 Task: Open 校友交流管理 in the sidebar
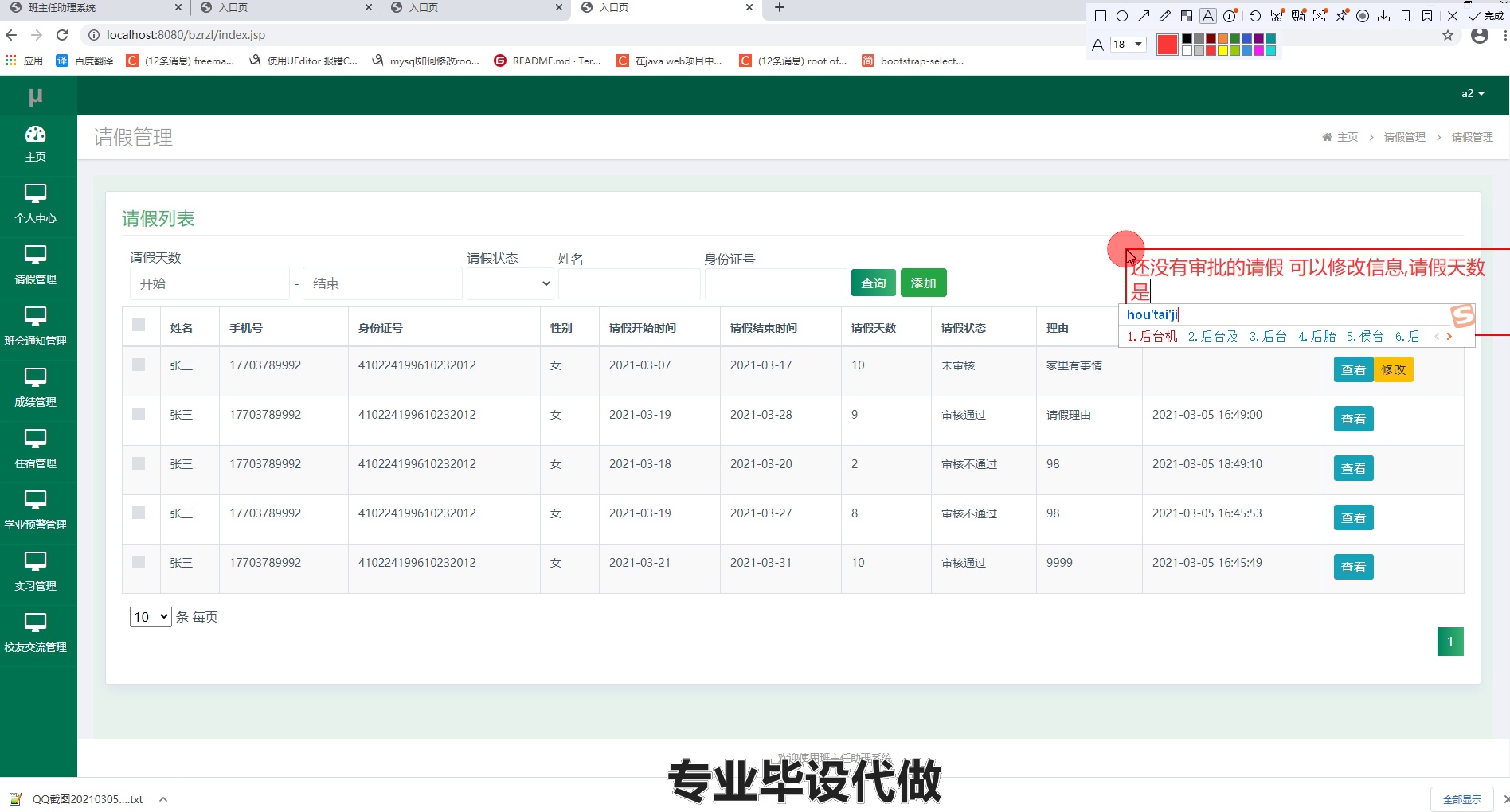point(36,634)
